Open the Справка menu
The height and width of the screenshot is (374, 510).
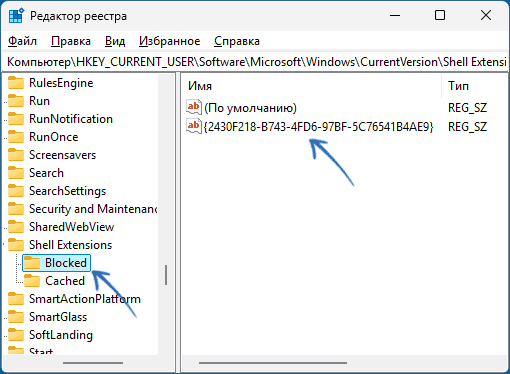click(237, 41)
